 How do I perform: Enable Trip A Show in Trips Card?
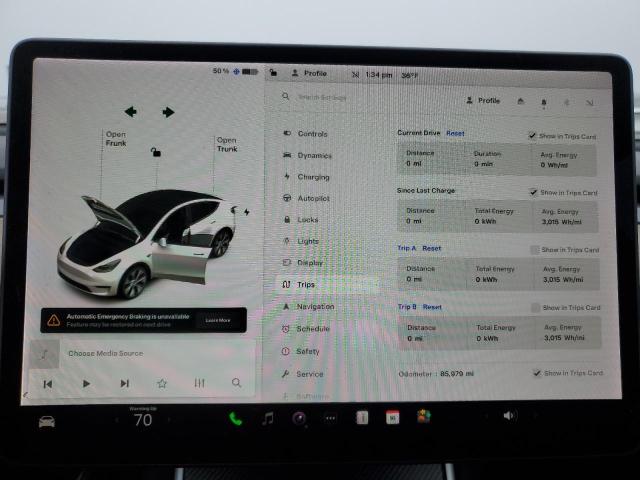(534, 249)
